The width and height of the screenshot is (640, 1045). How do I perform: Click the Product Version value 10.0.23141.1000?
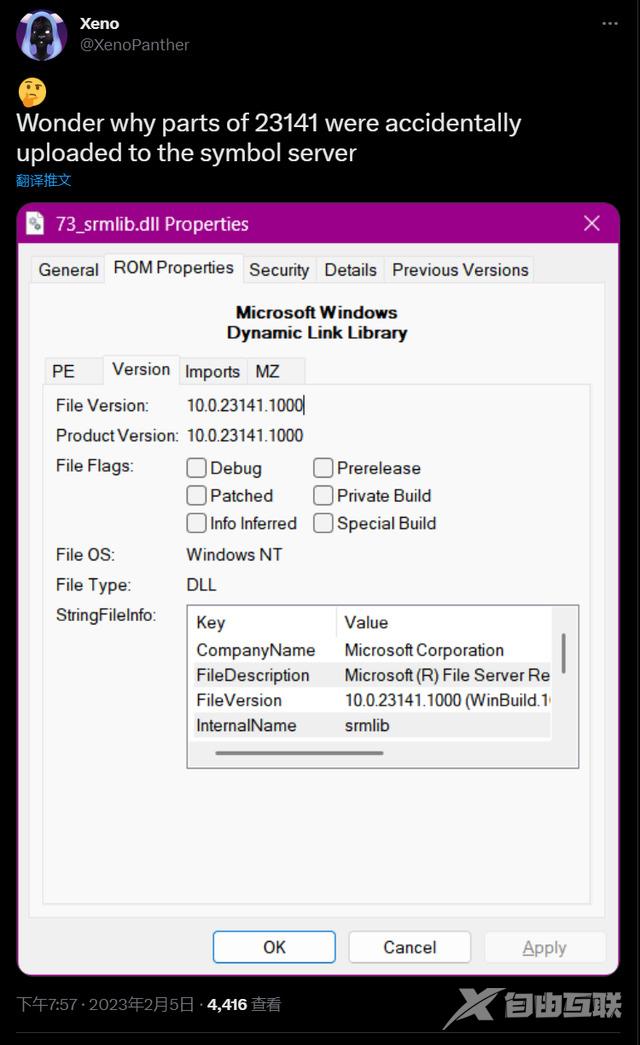point(245,435)
